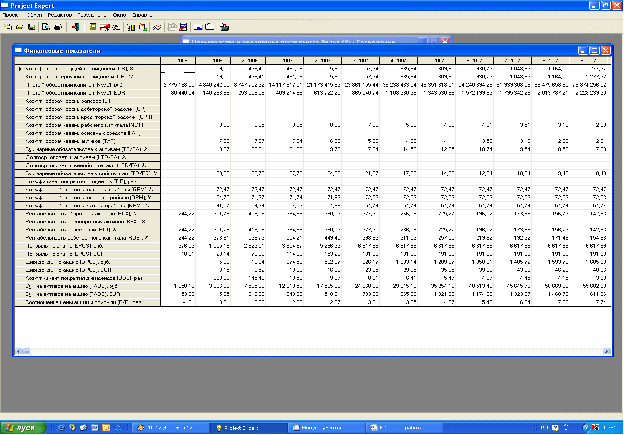The height and width of the screenshot is (435, 624).
Task: Click the red arrow toolbar icon
Action: tap(105, 27)
